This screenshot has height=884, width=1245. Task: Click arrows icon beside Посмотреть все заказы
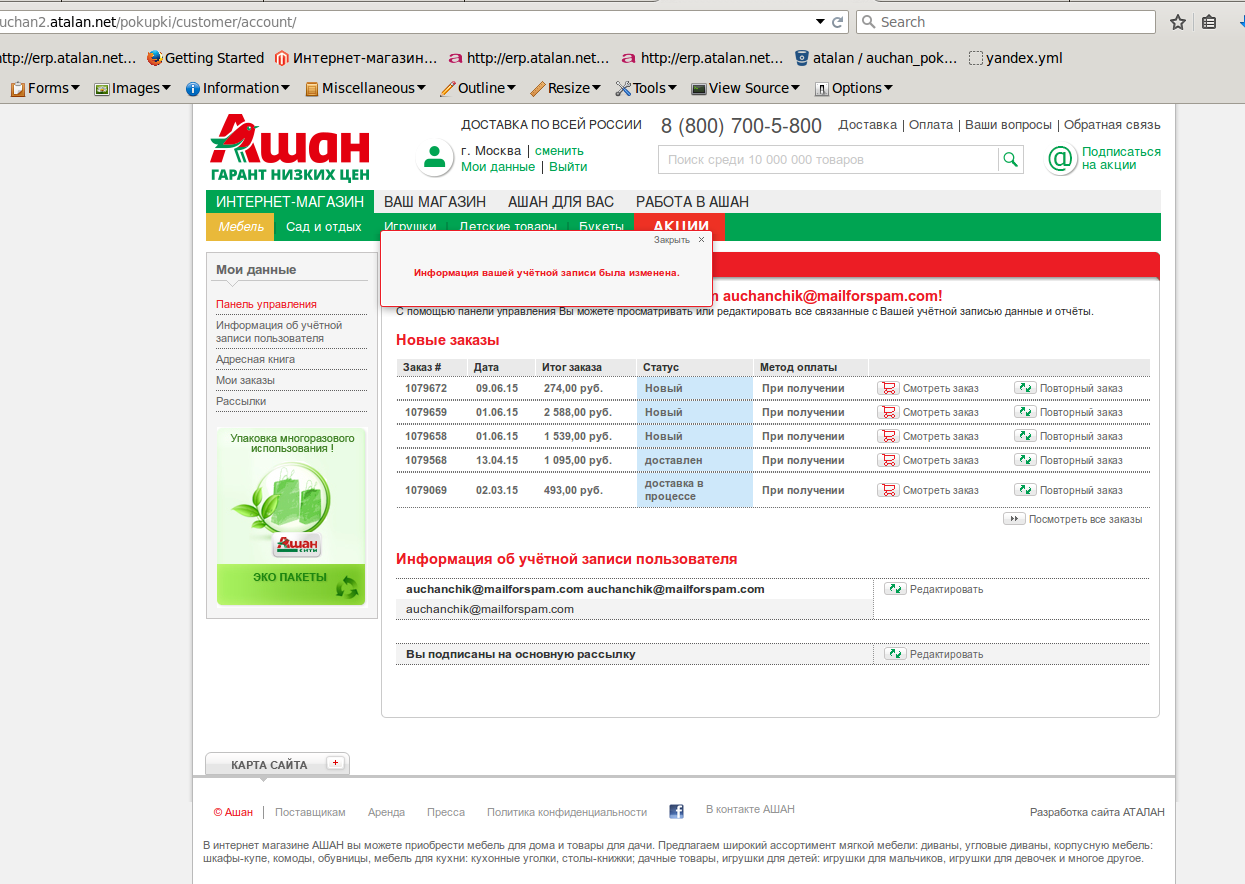1014,519
